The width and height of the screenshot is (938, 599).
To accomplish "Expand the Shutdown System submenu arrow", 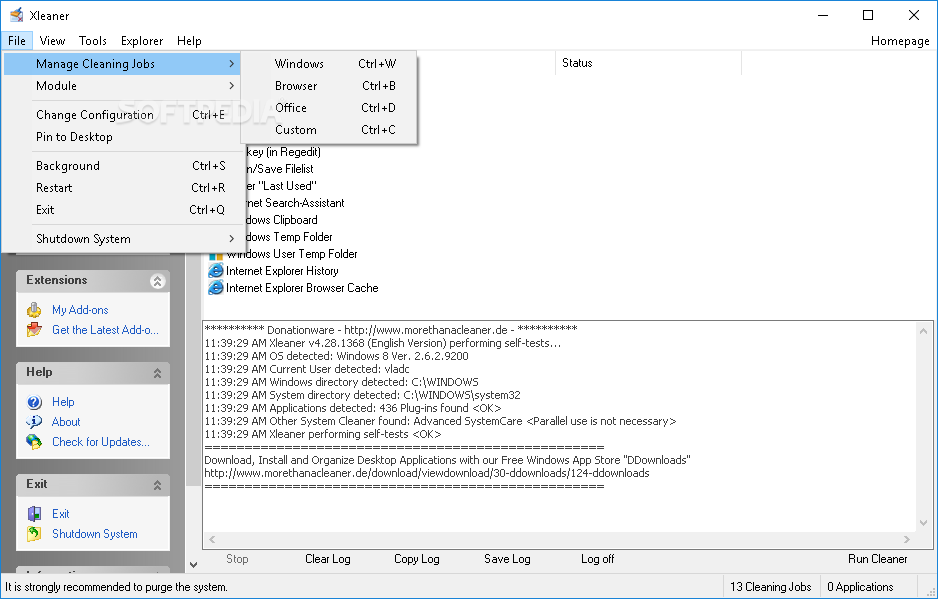I will pyautogui.click(x=232, y=239).
